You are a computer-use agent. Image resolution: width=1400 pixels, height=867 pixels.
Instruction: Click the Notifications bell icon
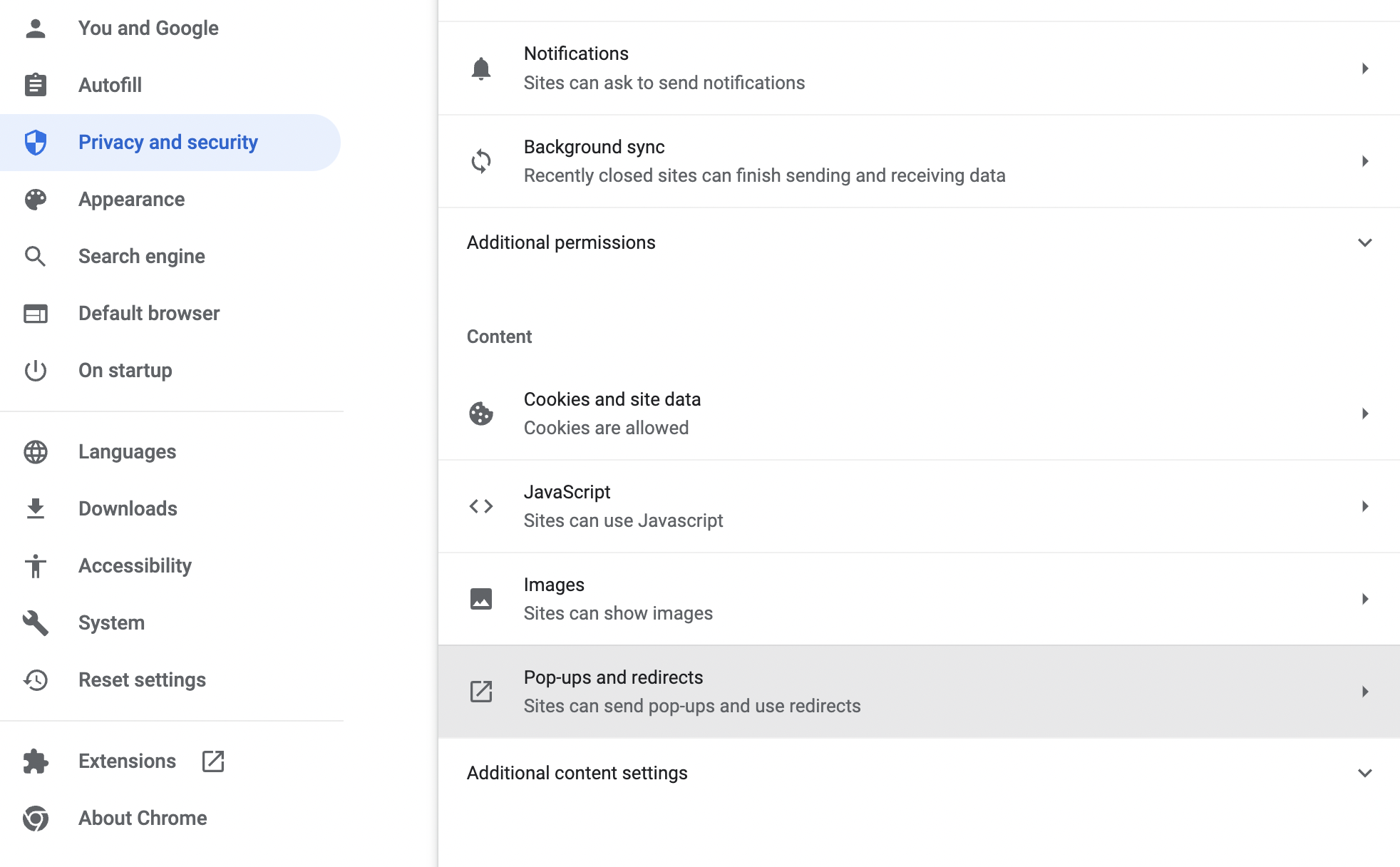tap(481, 68)
